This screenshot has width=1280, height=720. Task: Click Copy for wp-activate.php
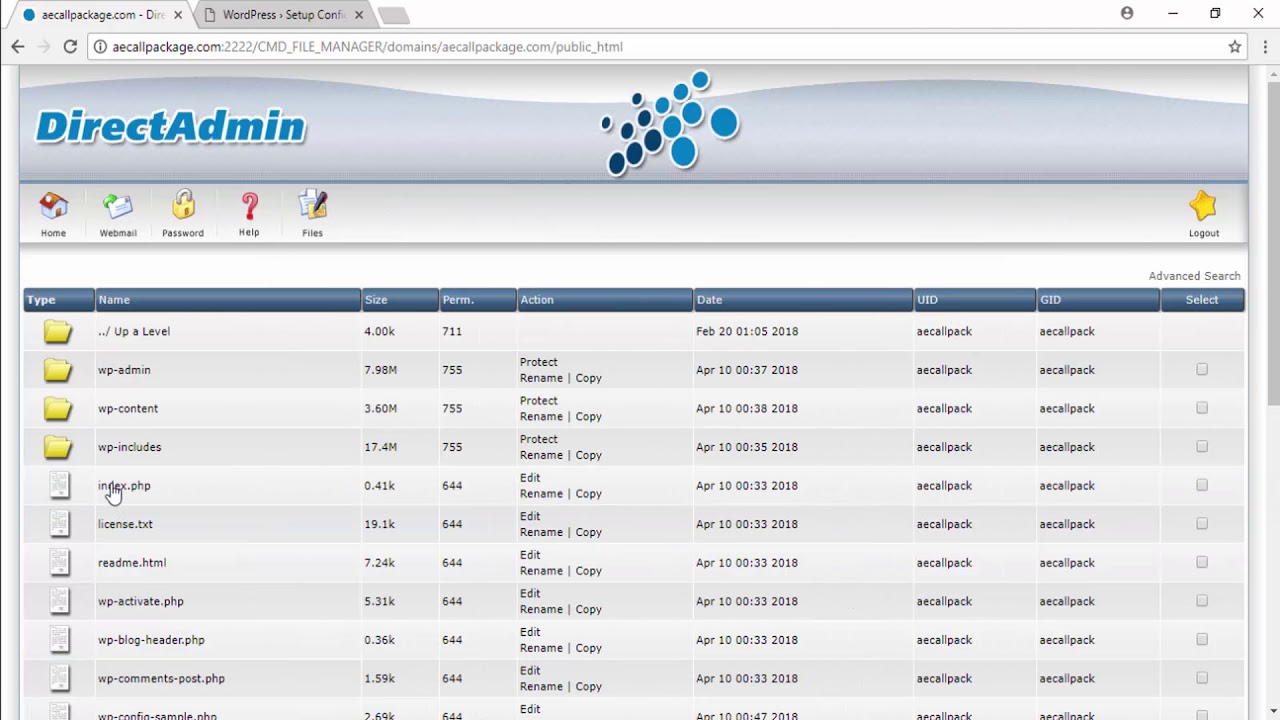click(x=588, y=609)
